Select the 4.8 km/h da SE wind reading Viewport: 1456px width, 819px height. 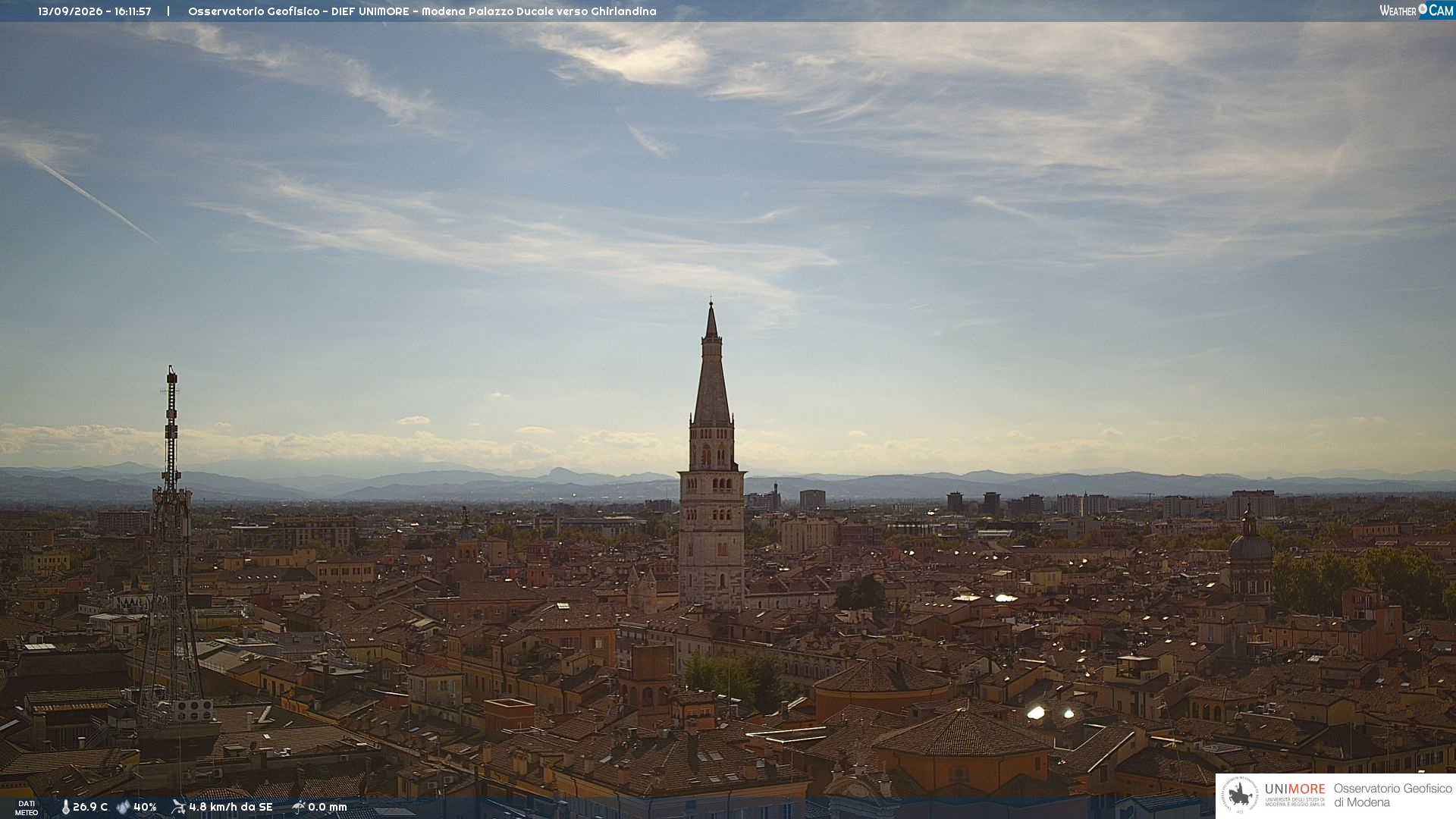point(231,807)
